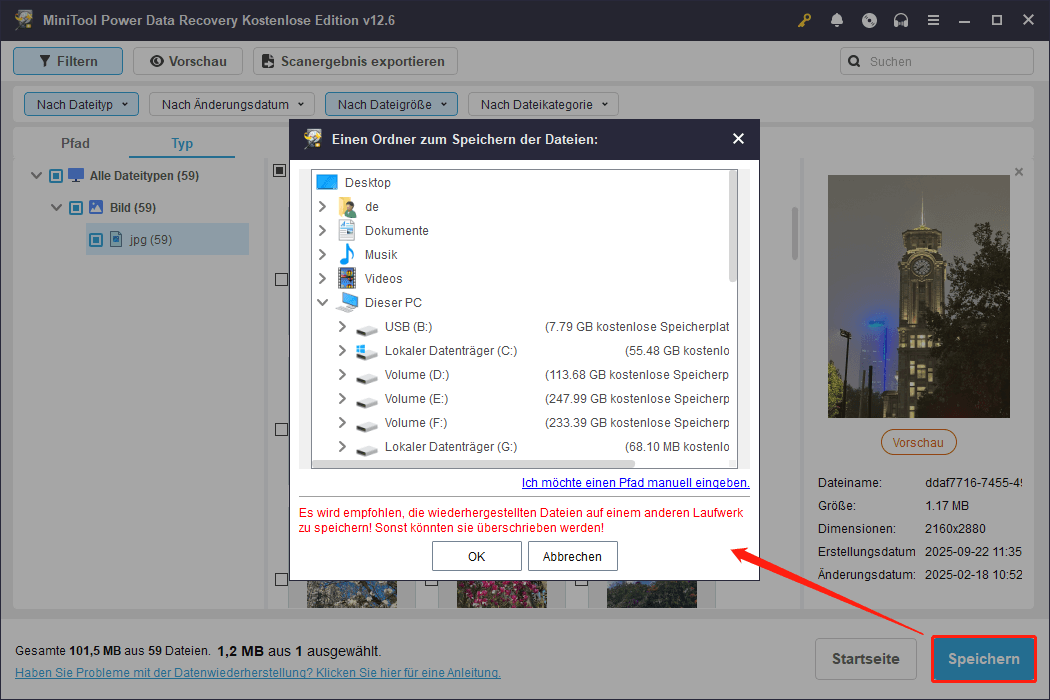The height and width of the screenshot is (700, 1050).
Task: Open 'Ich möchte einen Pfad manuell eingeben' link
Action: 635,482
